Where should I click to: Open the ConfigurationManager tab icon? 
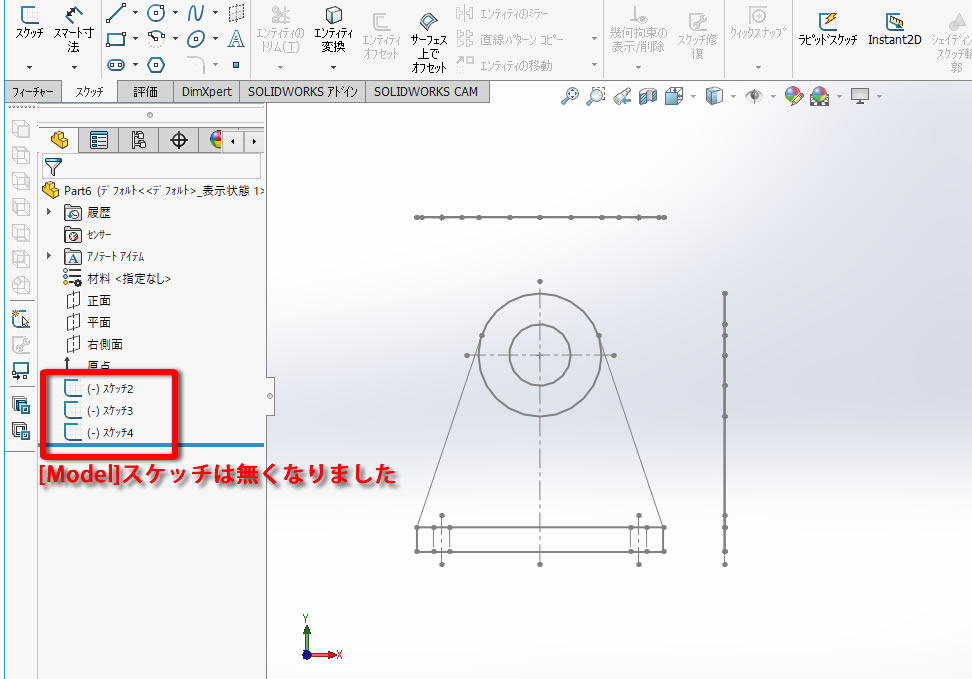point(138,140)
